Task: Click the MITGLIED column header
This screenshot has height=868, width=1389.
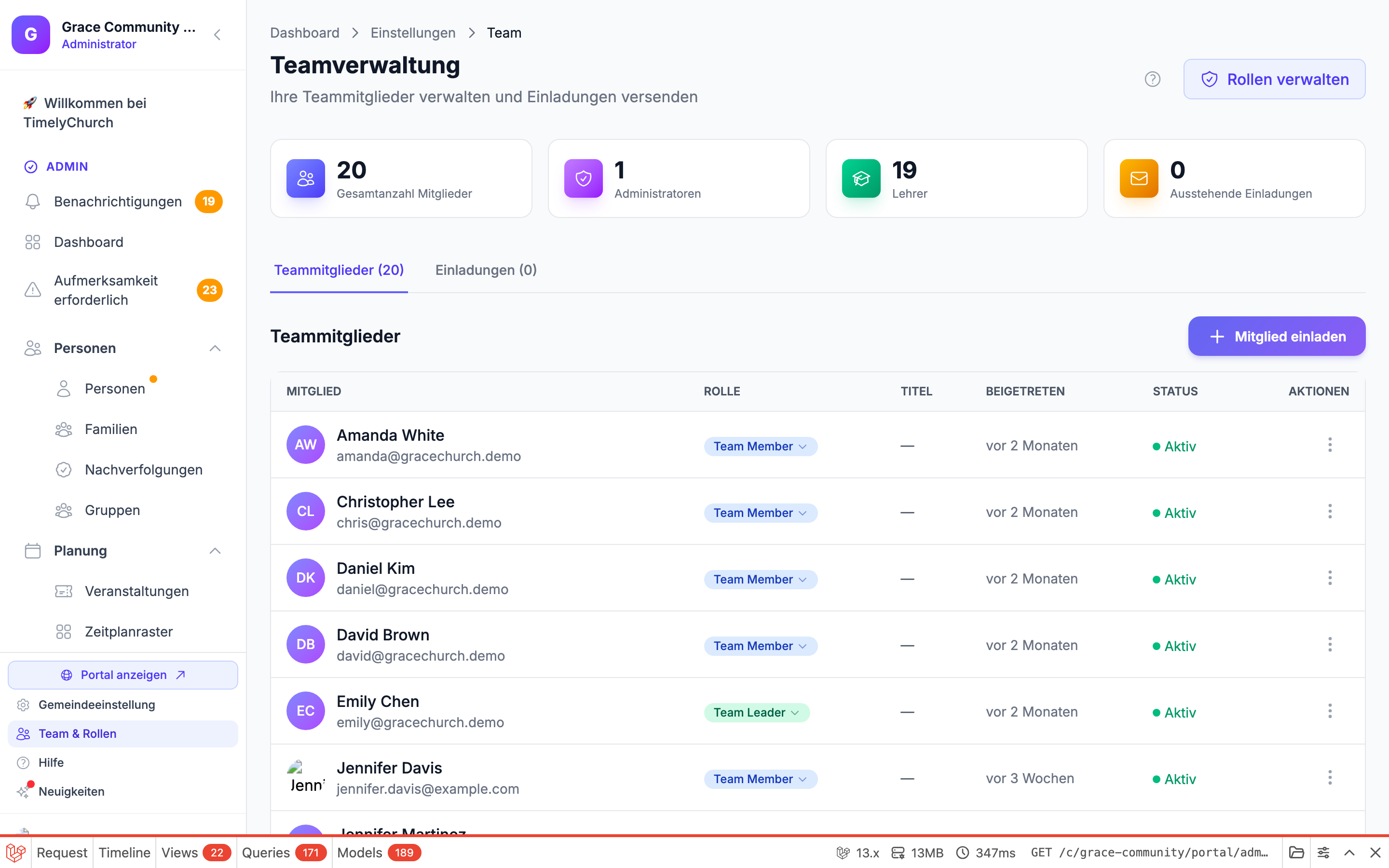Action: coord(314,392)
